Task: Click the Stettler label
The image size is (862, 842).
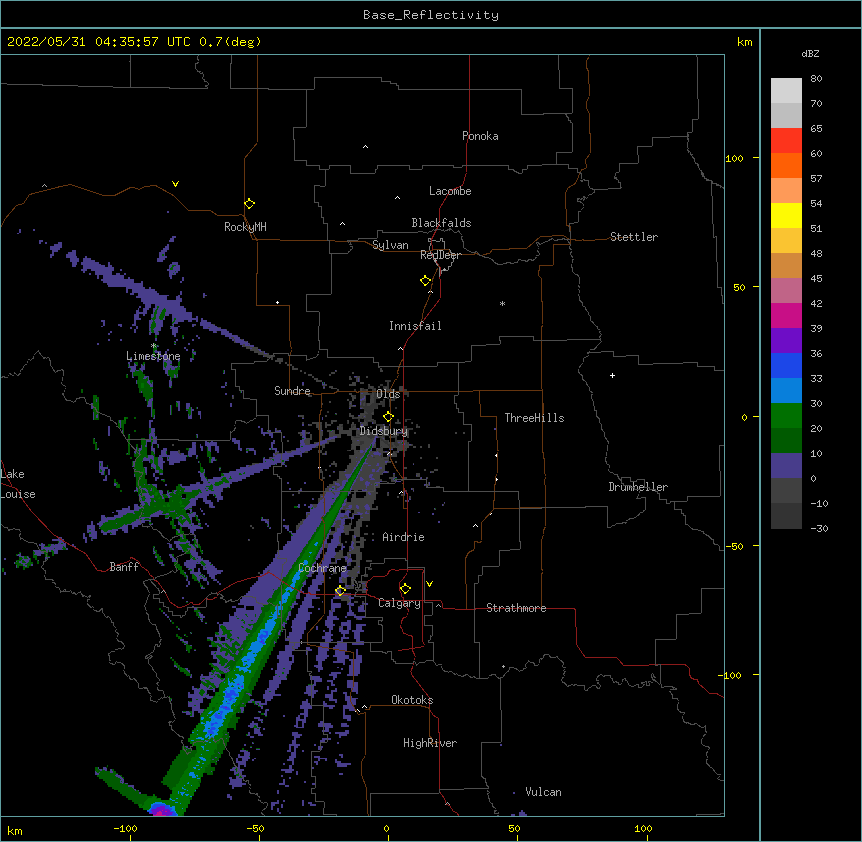Action: click(x=634, y=237)
